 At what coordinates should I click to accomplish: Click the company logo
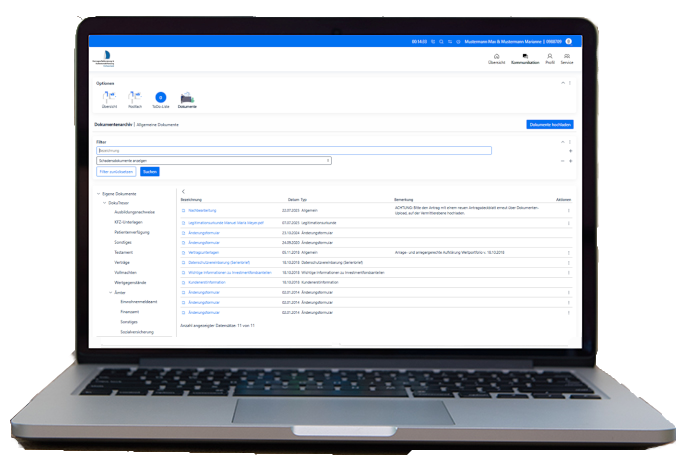(x=104, y=59)
